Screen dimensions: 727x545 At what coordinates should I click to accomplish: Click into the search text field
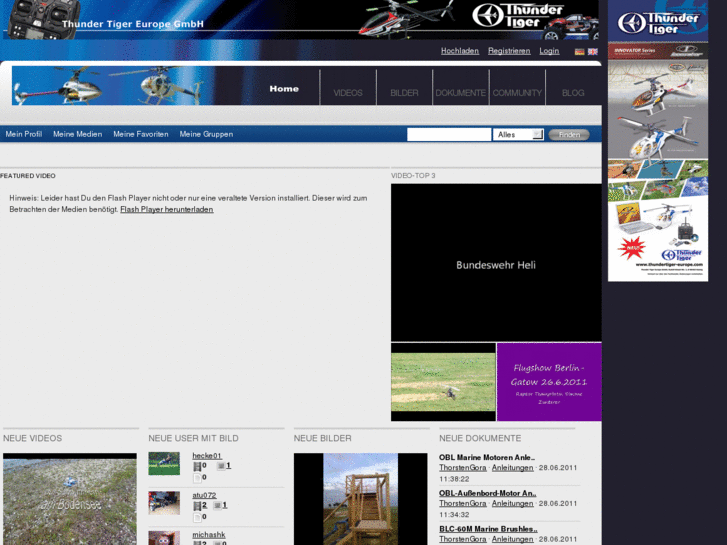pyautogui.click(x=449, y=134)
